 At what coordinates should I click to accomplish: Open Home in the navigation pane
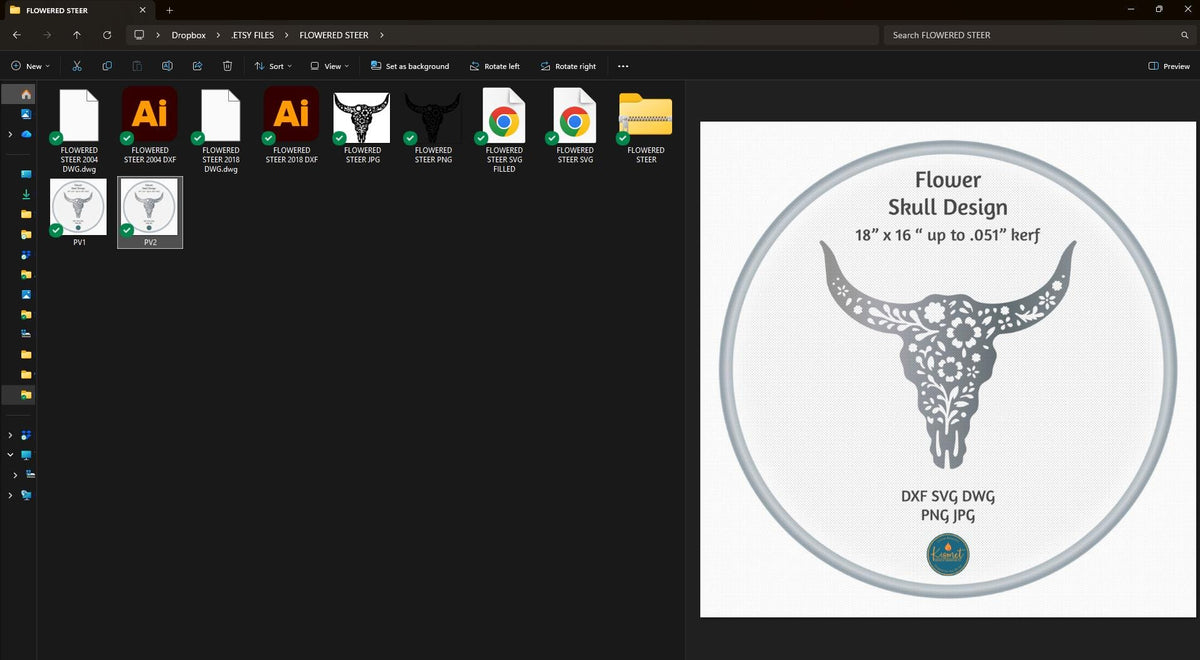pyautogui.click(x=26, y=94)
